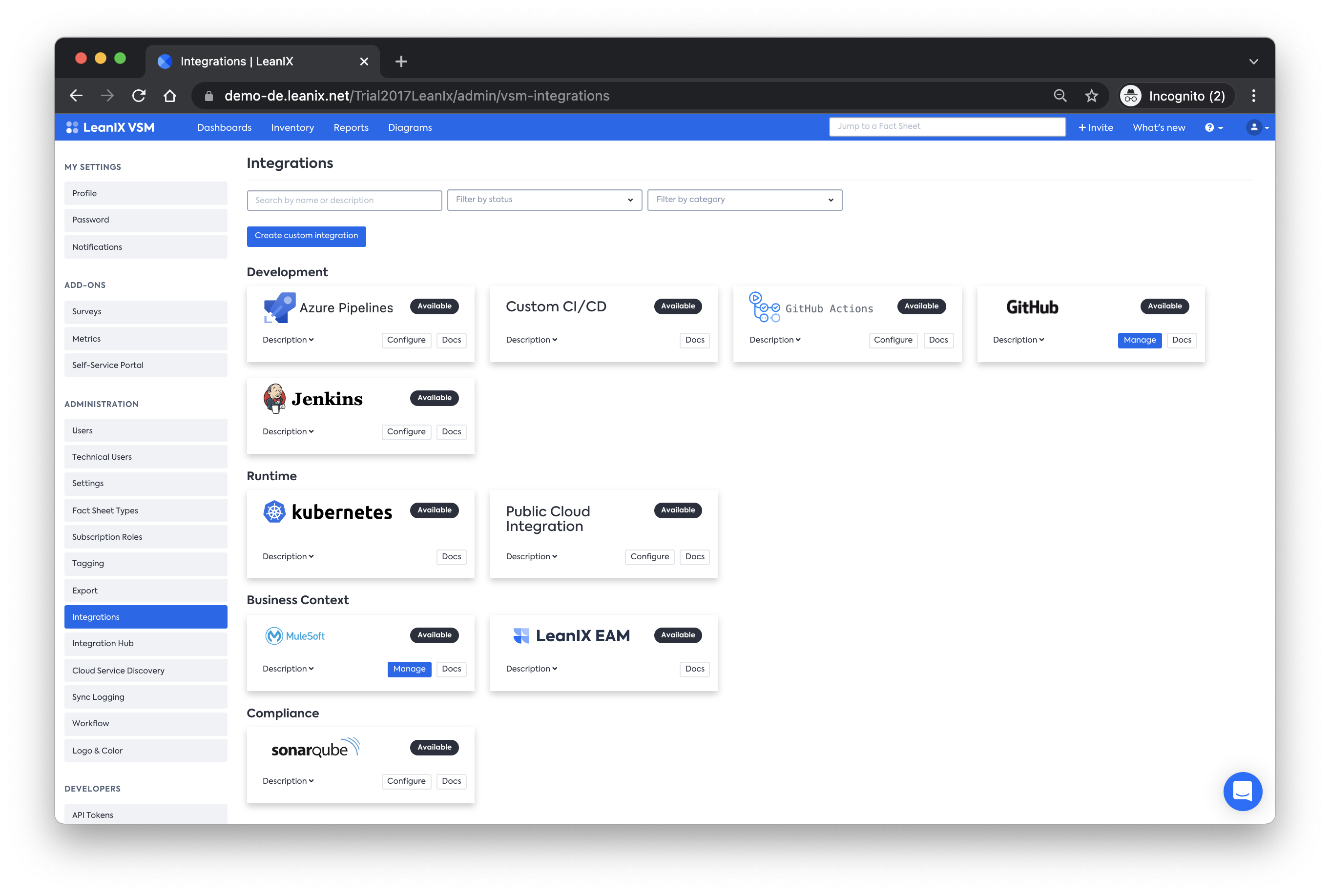1330x896 pixels.
Task: Expand the SonarQube Description section
Action: point(288,781)
